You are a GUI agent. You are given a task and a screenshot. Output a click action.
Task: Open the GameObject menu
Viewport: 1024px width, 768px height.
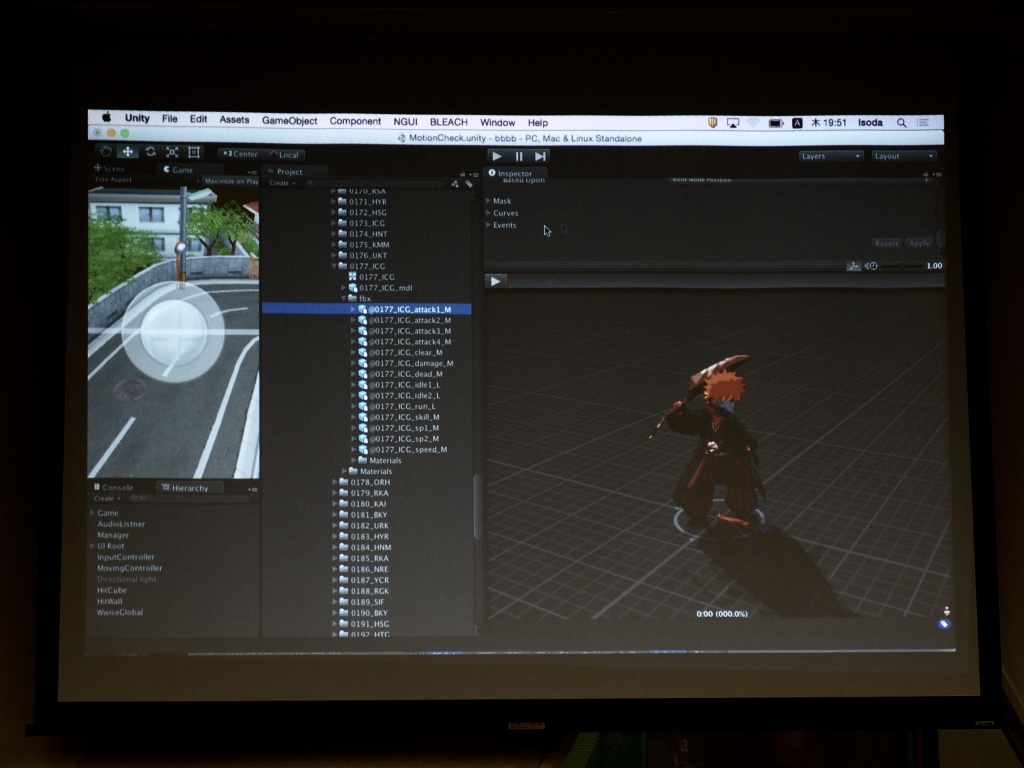[289, 121]
